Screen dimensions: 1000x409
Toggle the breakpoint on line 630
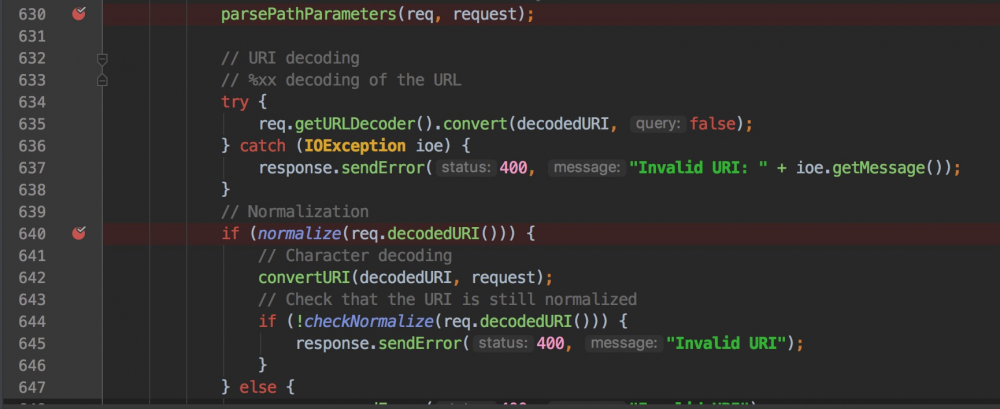point(78,13)
